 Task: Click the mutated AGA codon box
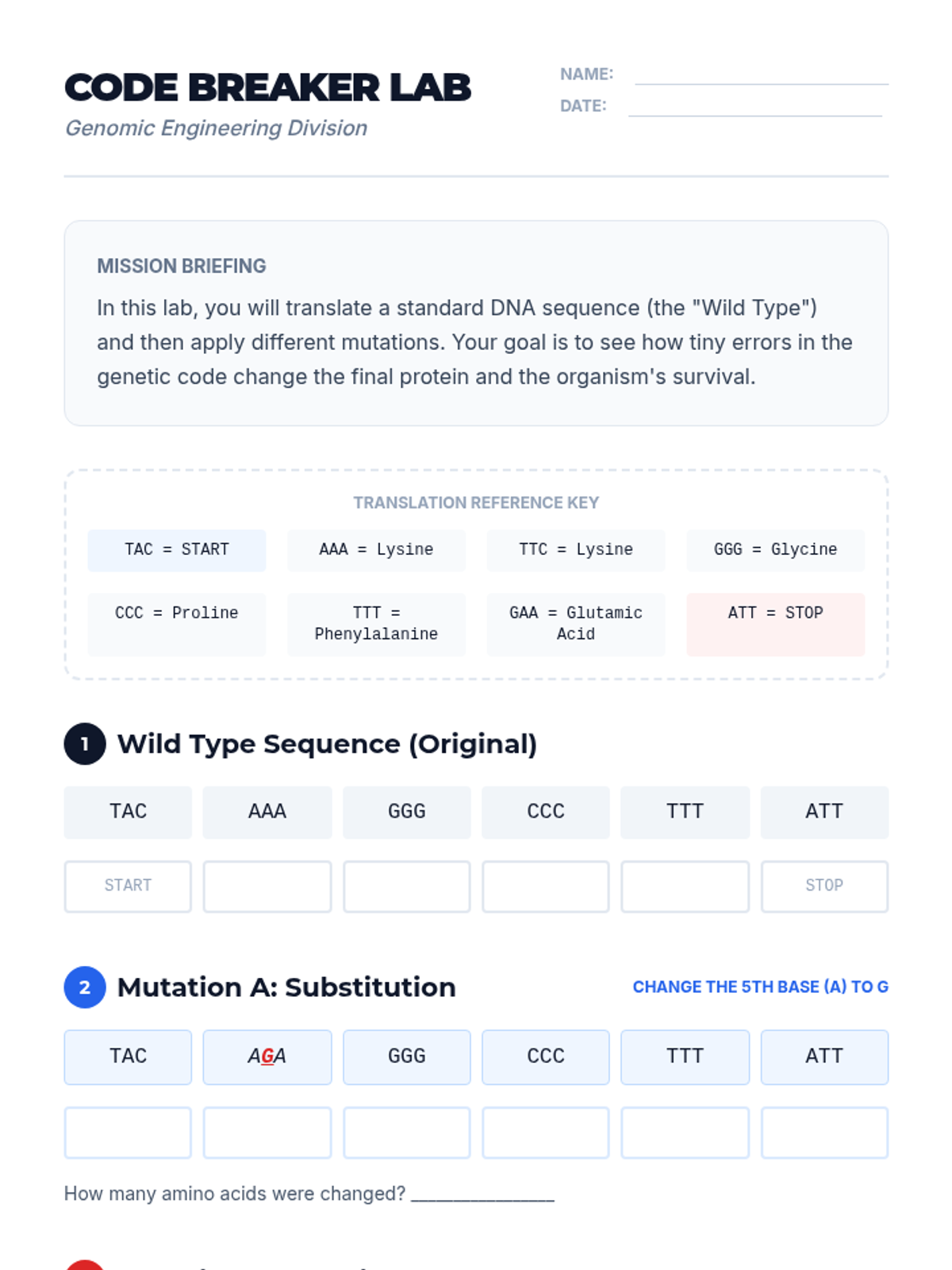[x=267, y=1056]
